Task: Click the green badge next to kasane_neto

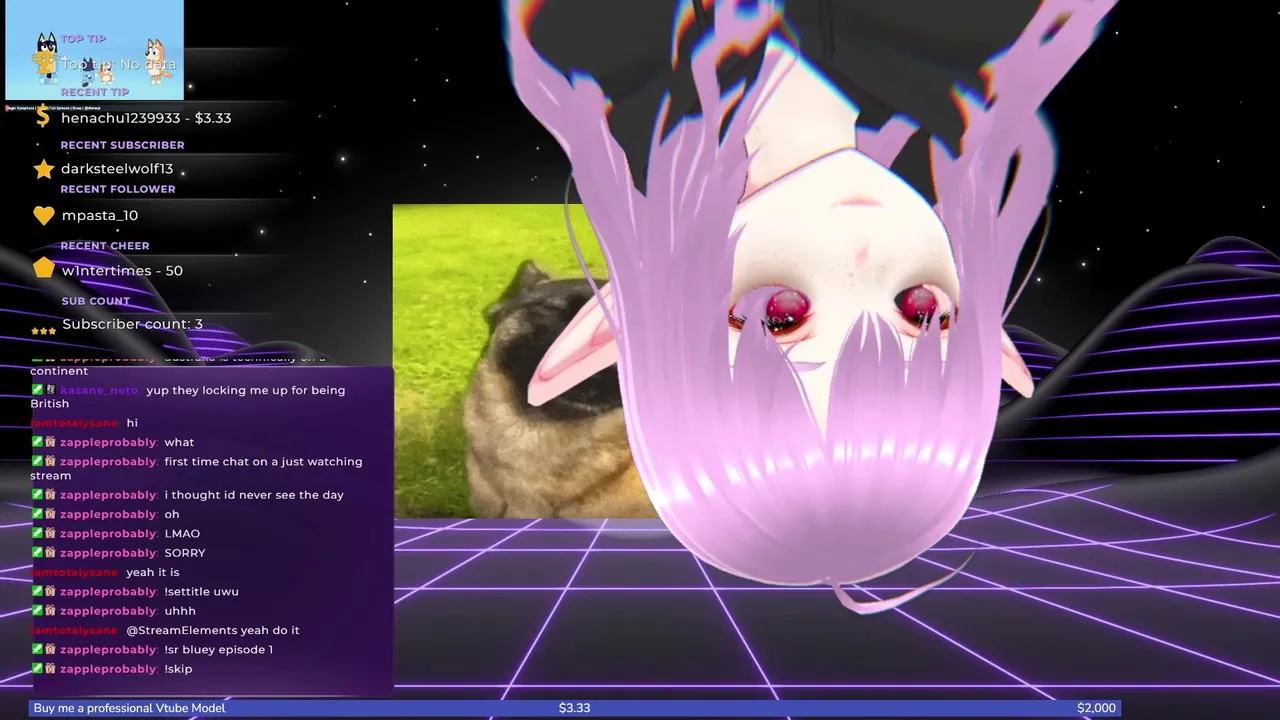Action: point(37,390)
